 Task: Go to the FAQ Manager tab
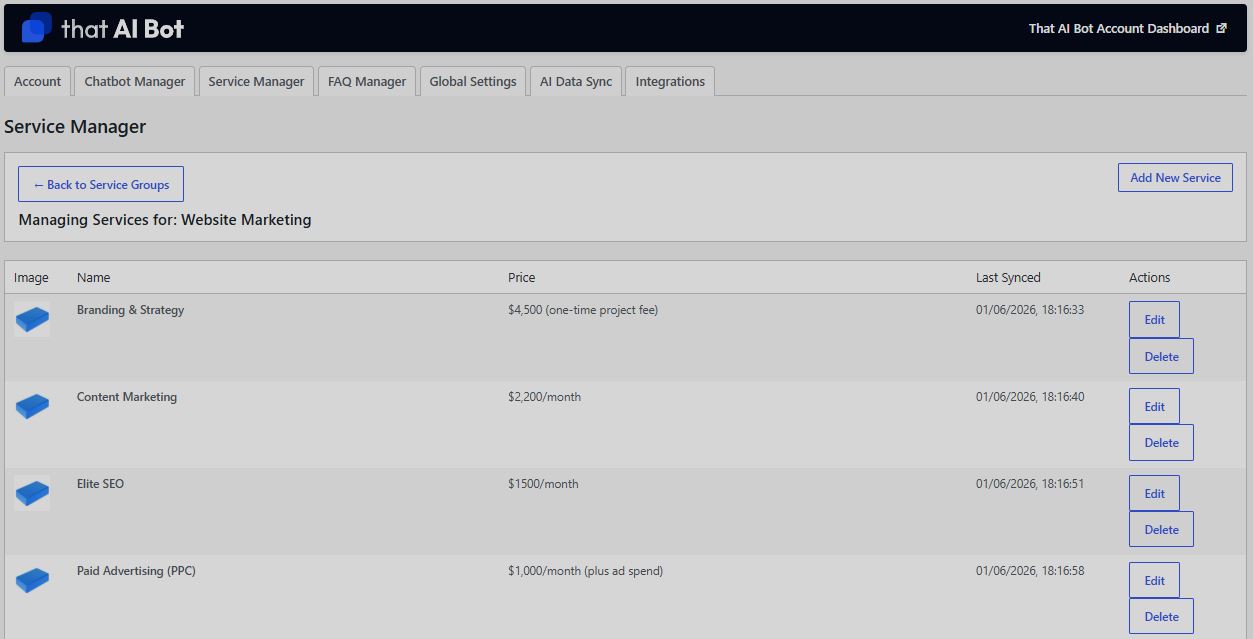click(367, 81)
